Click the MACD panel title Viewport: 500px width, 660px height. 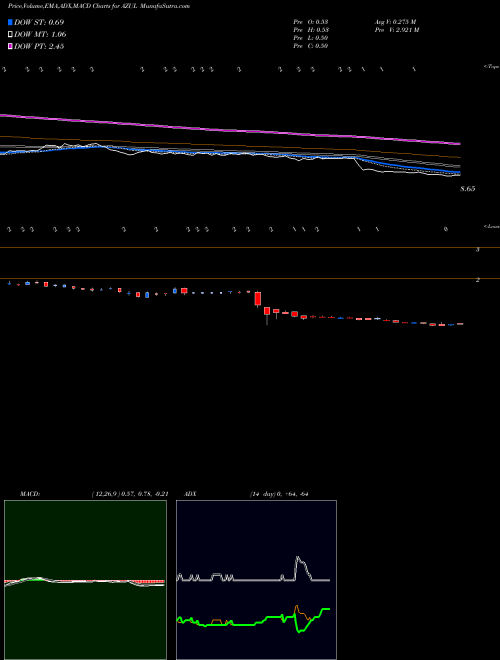30,494
